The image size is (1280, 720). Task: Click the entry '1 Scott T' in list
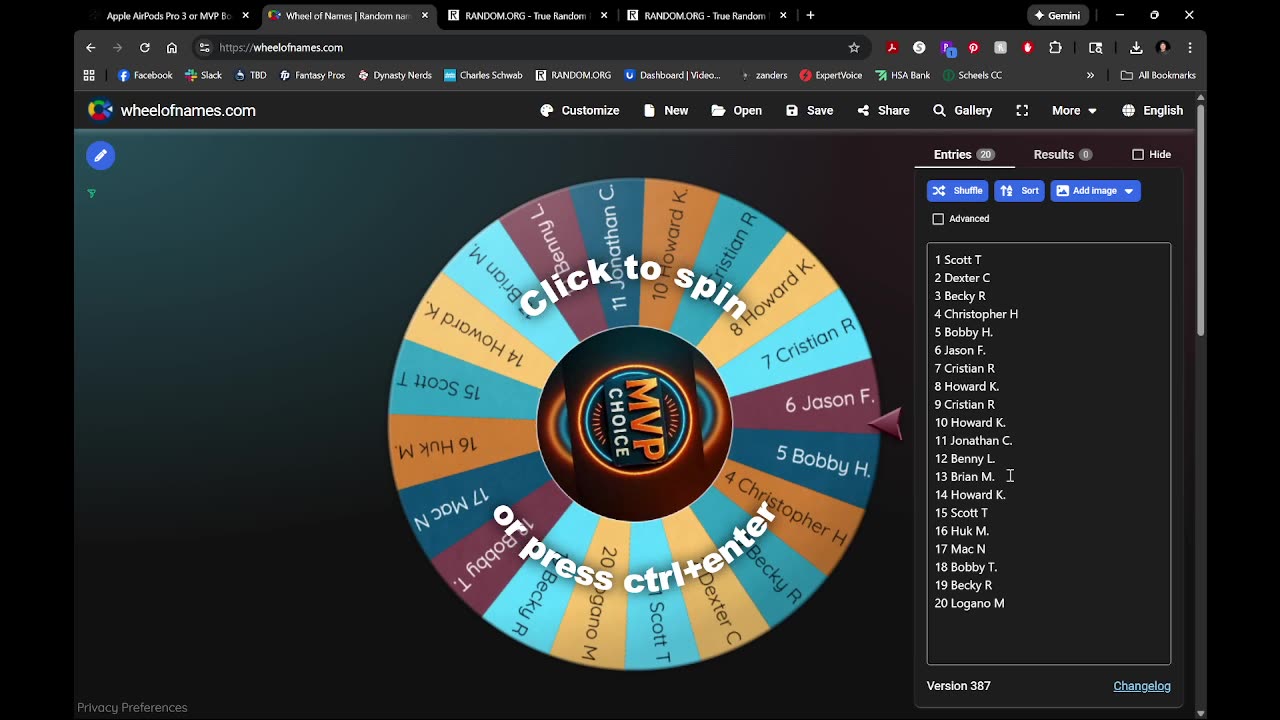pyautogui.click(x=958, y=260)
